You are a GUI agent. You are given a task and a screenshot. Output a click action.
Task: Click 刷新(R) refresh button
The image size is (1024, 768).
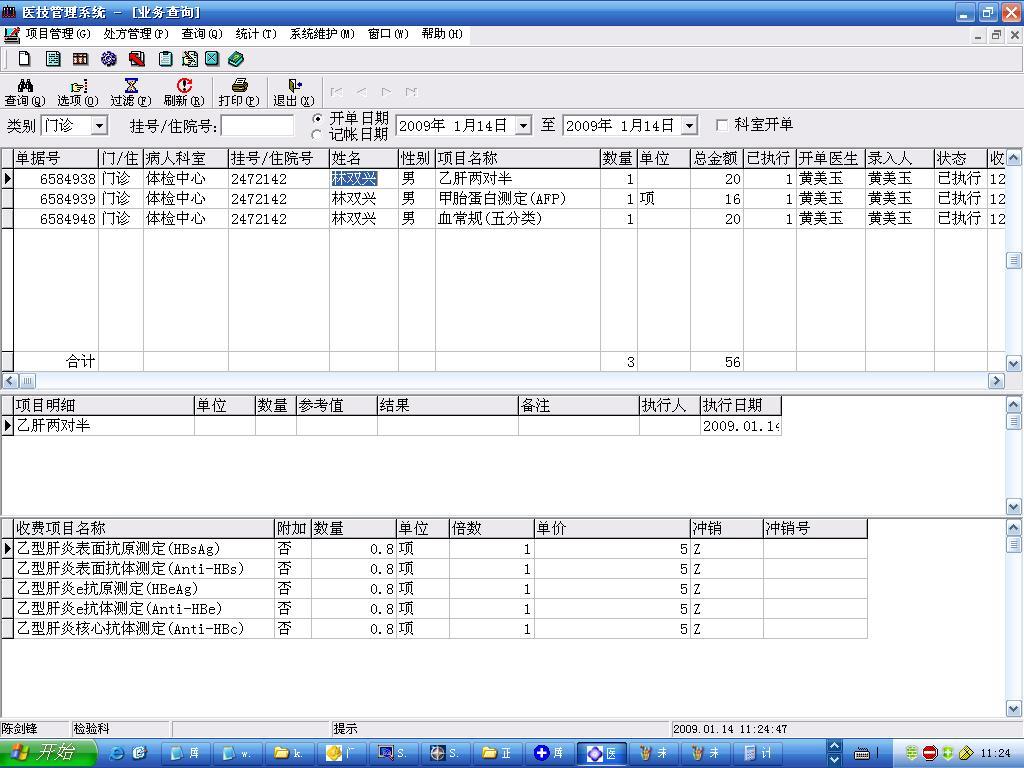click(x=184, y=93)
